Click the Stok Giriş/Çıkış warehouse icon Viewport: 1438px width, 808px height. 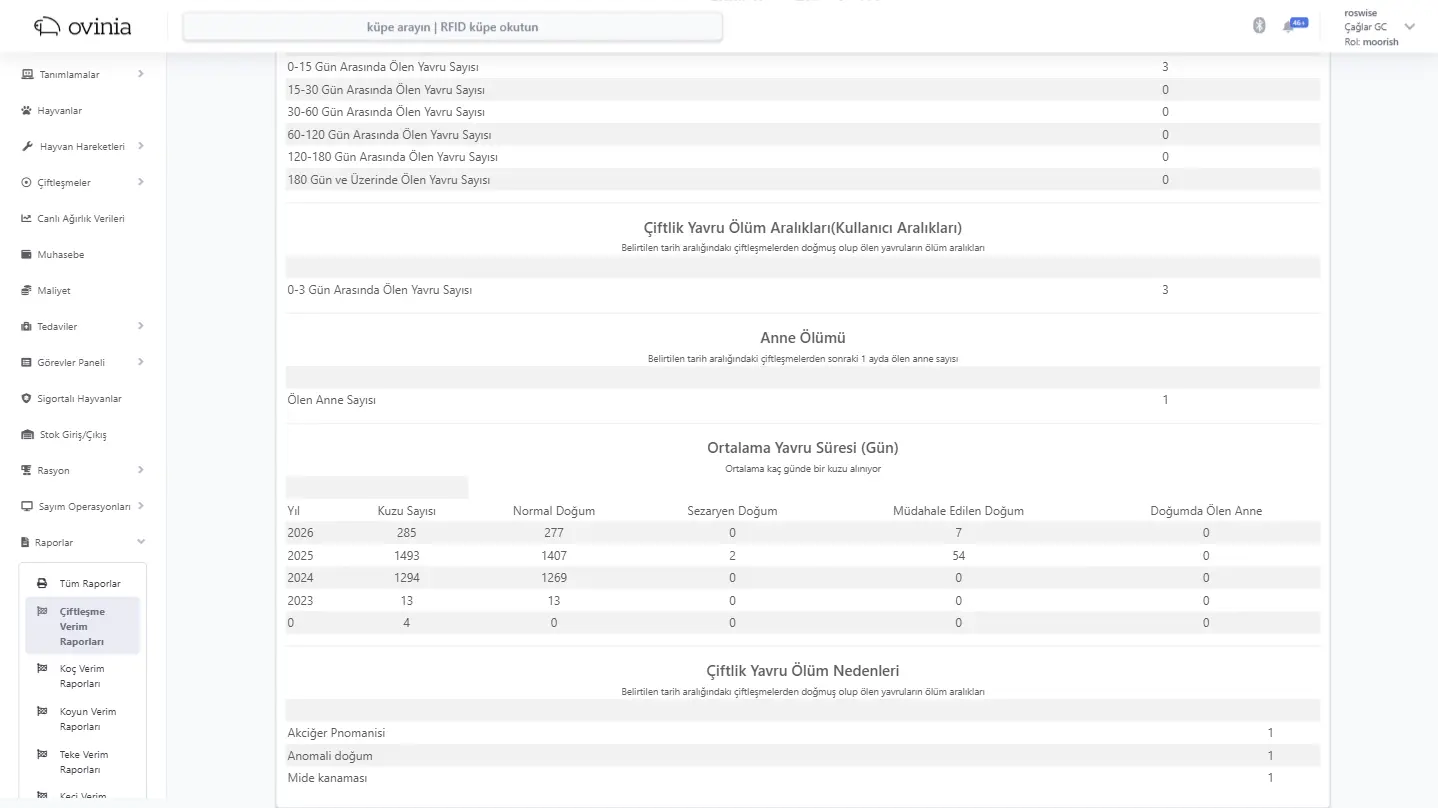point(27,435)
